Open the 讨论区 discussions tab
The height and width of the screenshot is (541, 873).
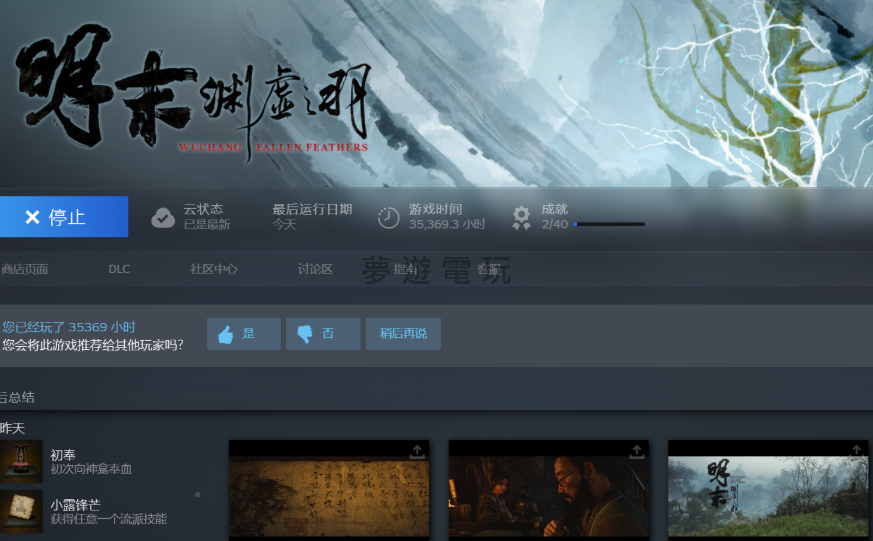tap(315, 269)
